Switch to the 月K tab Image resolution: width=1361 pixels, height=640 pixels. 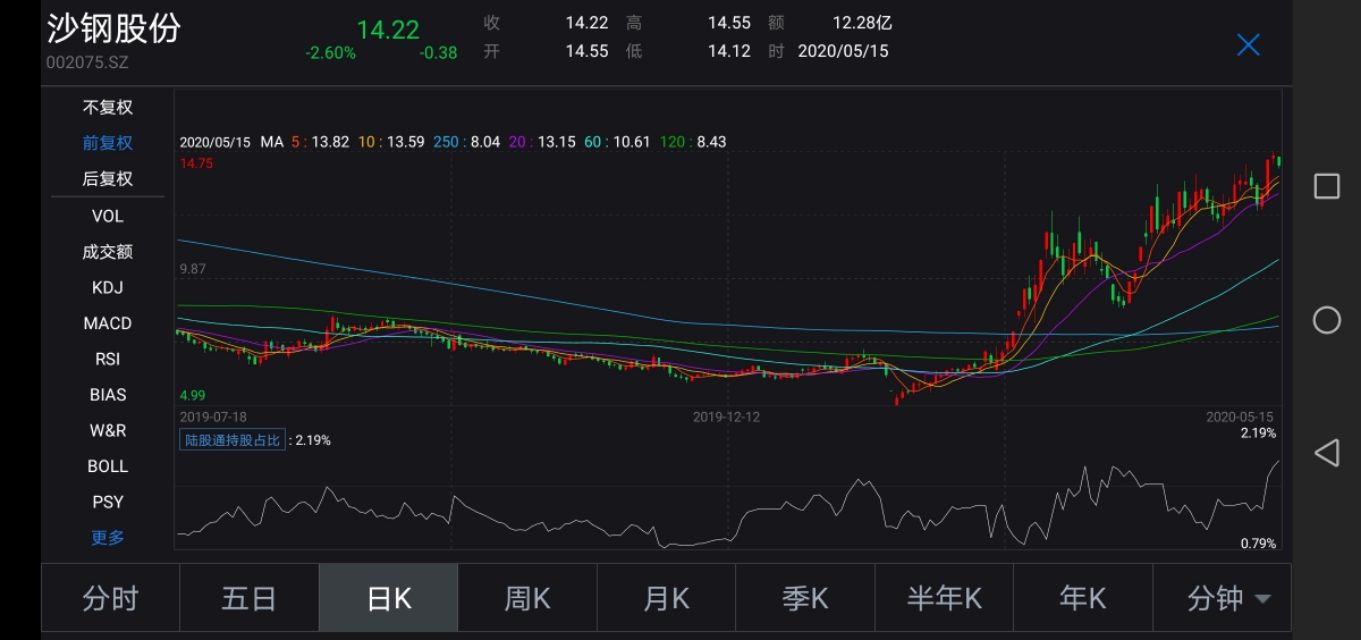pyautogui.click(x=666, y=598)
